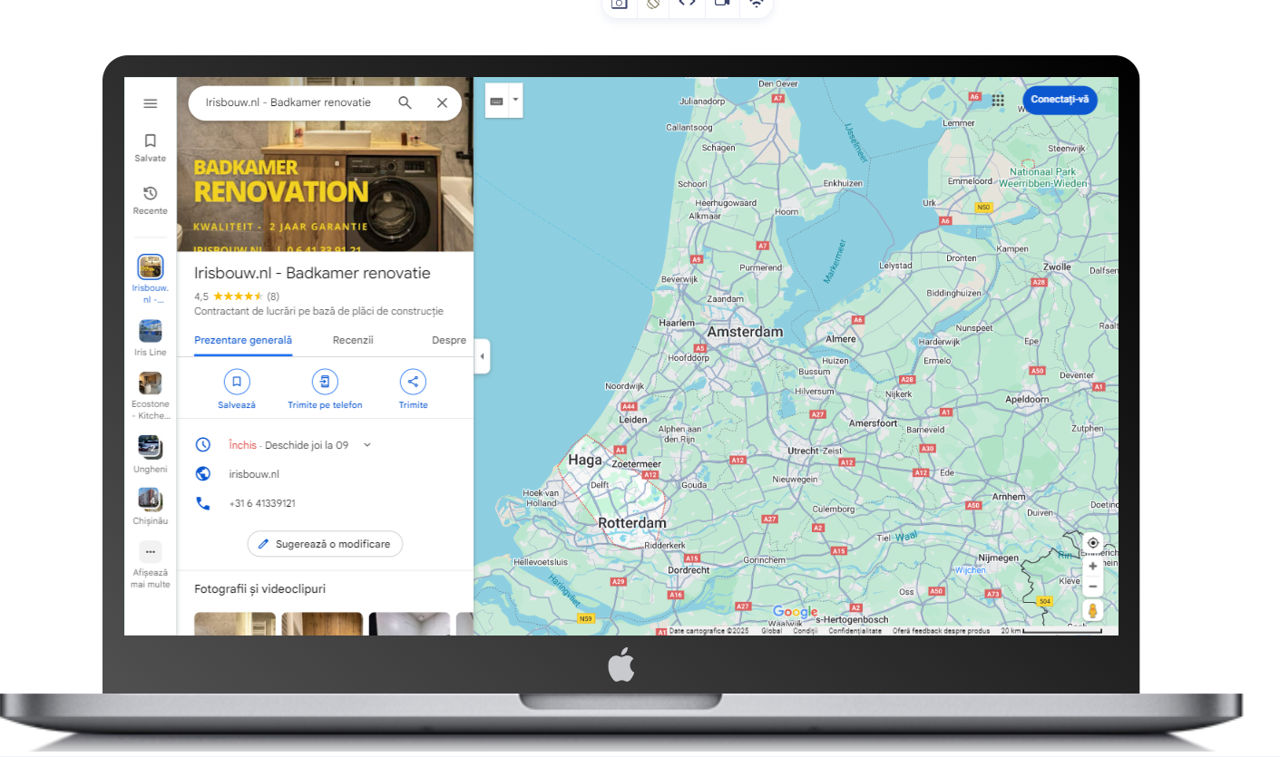Screen dimensions: 1280x757
Task: Switch to the Despre tab
Action: (x=449, y=340)
